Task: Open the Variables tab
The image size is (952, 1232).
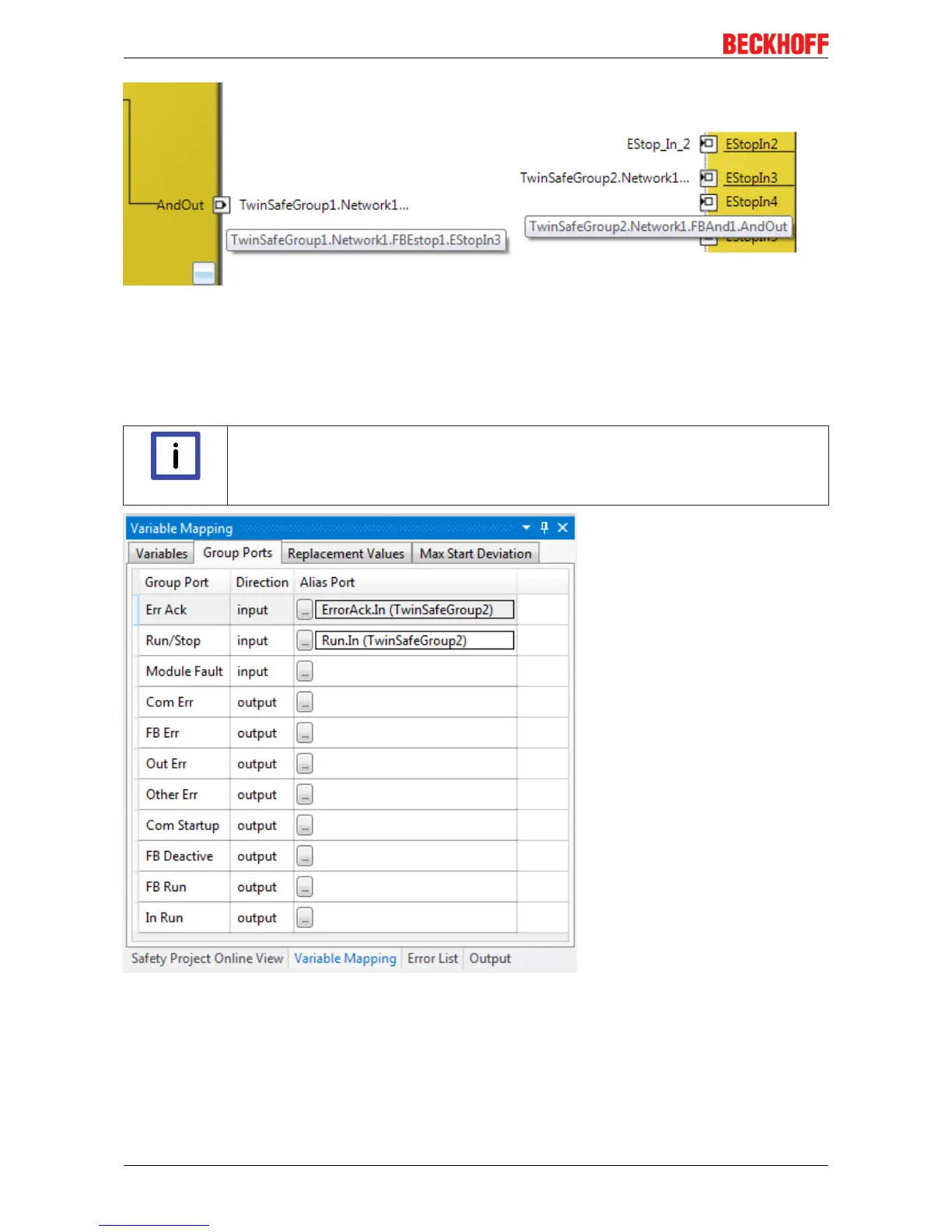Action: [x=161, y=553]
